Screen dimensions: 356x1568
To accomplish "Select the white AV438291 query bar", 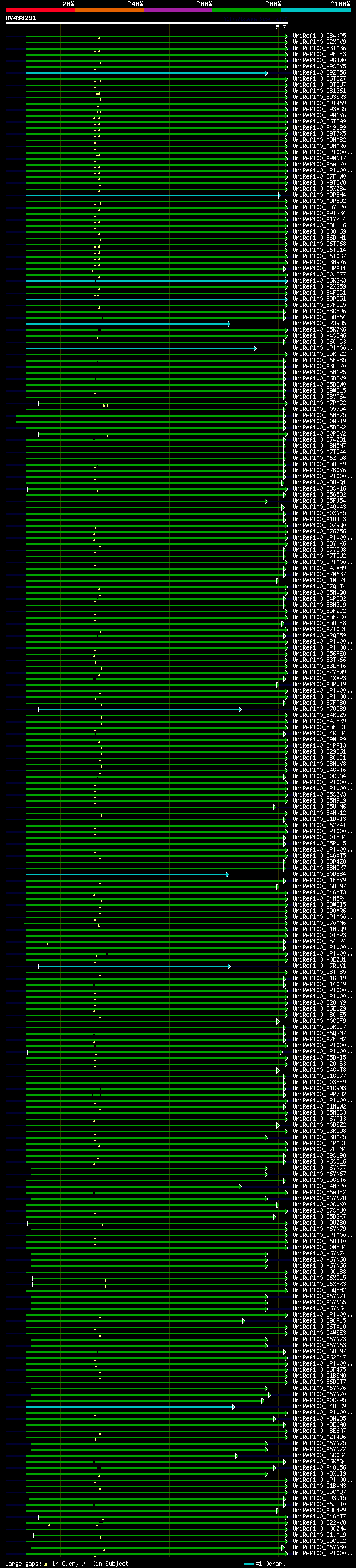I will pos(147,22).
